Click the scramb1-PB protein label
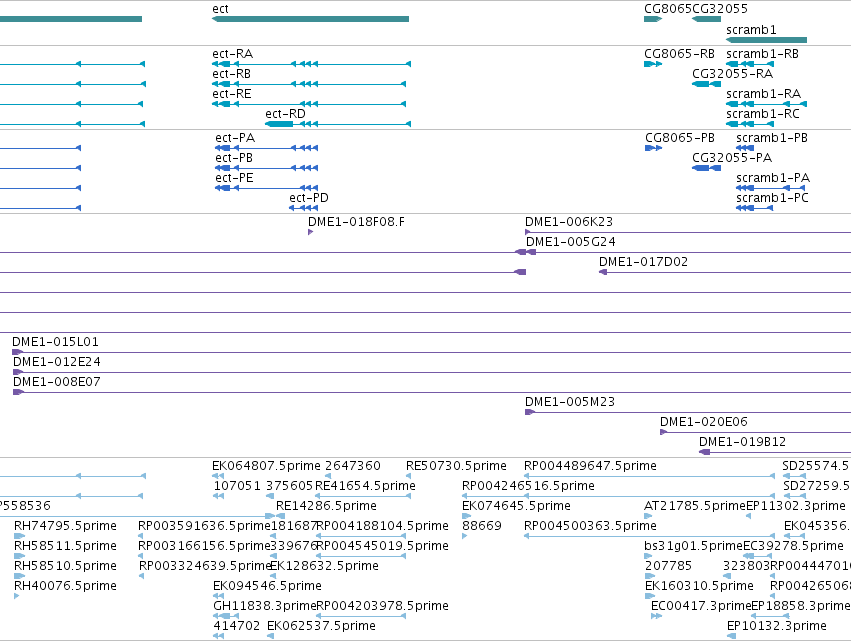The height and width of the screenshot is (641, 851). [772, 138]
